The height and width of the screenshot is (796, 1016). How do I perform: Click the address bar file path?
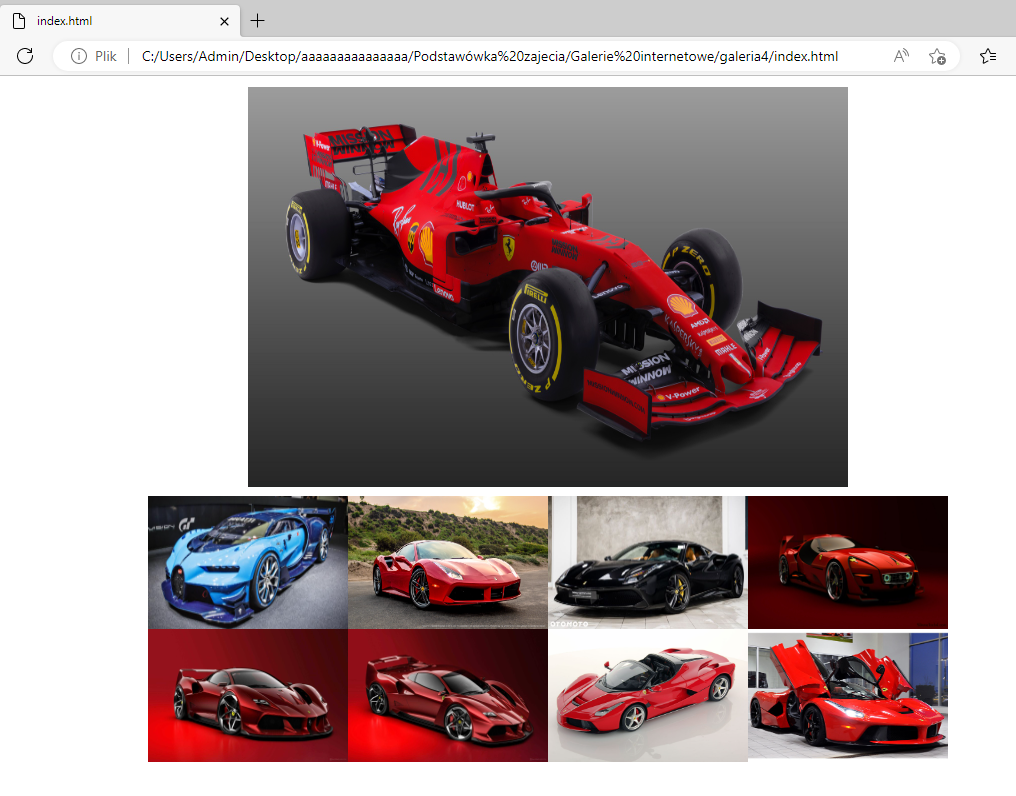pos(490,56)
